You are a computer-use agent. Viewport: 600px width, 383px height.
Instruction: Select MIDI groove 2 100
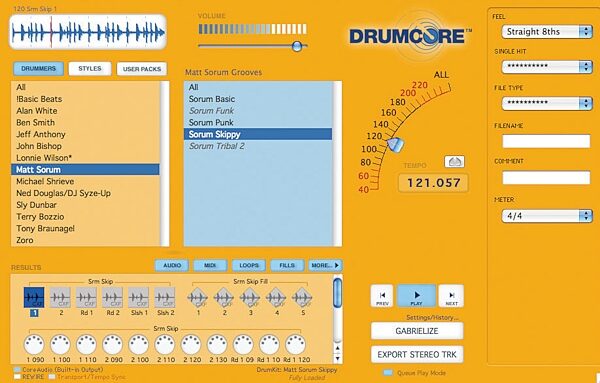click(x=139, y=344)
